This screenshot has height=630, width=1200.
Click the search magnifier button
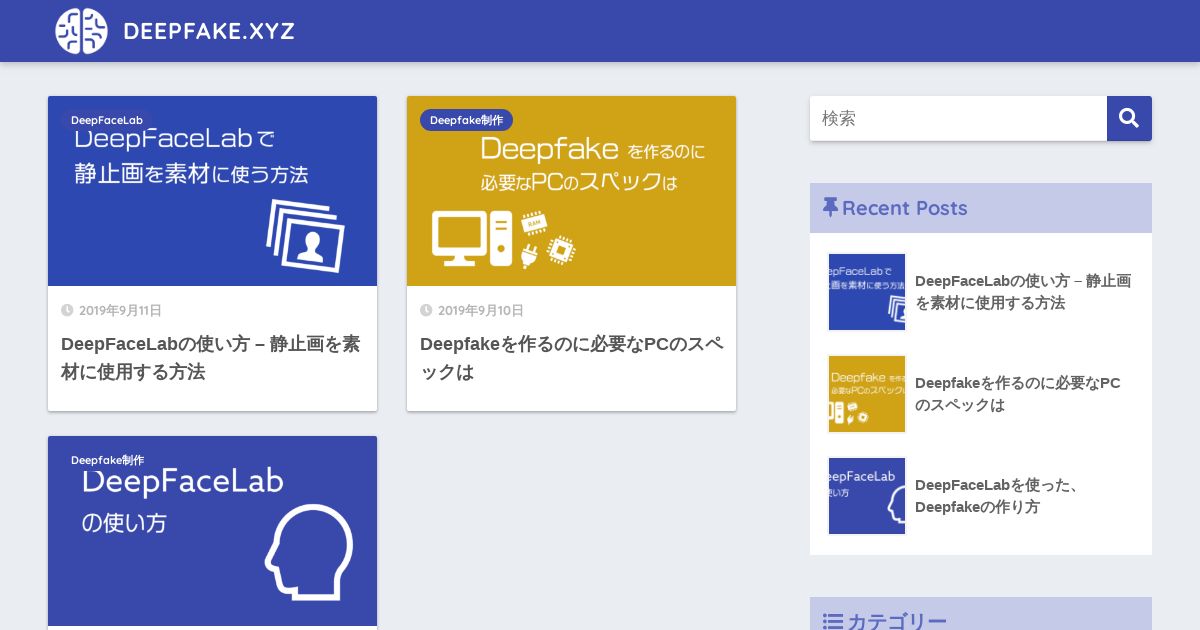pyautogui.click(x=1129, y=118)
